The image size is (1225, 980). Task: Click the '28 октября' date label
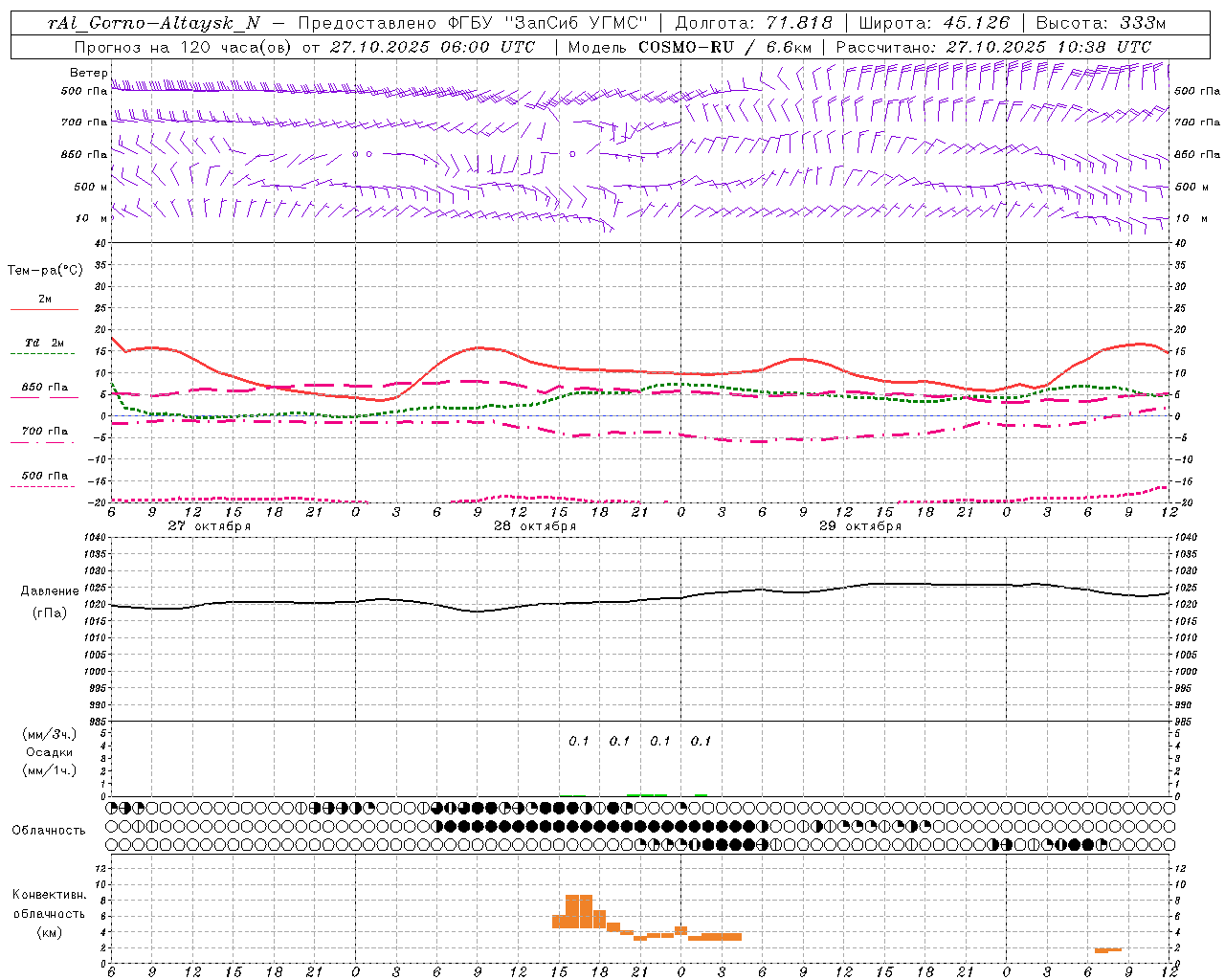[x=535, y=526]
